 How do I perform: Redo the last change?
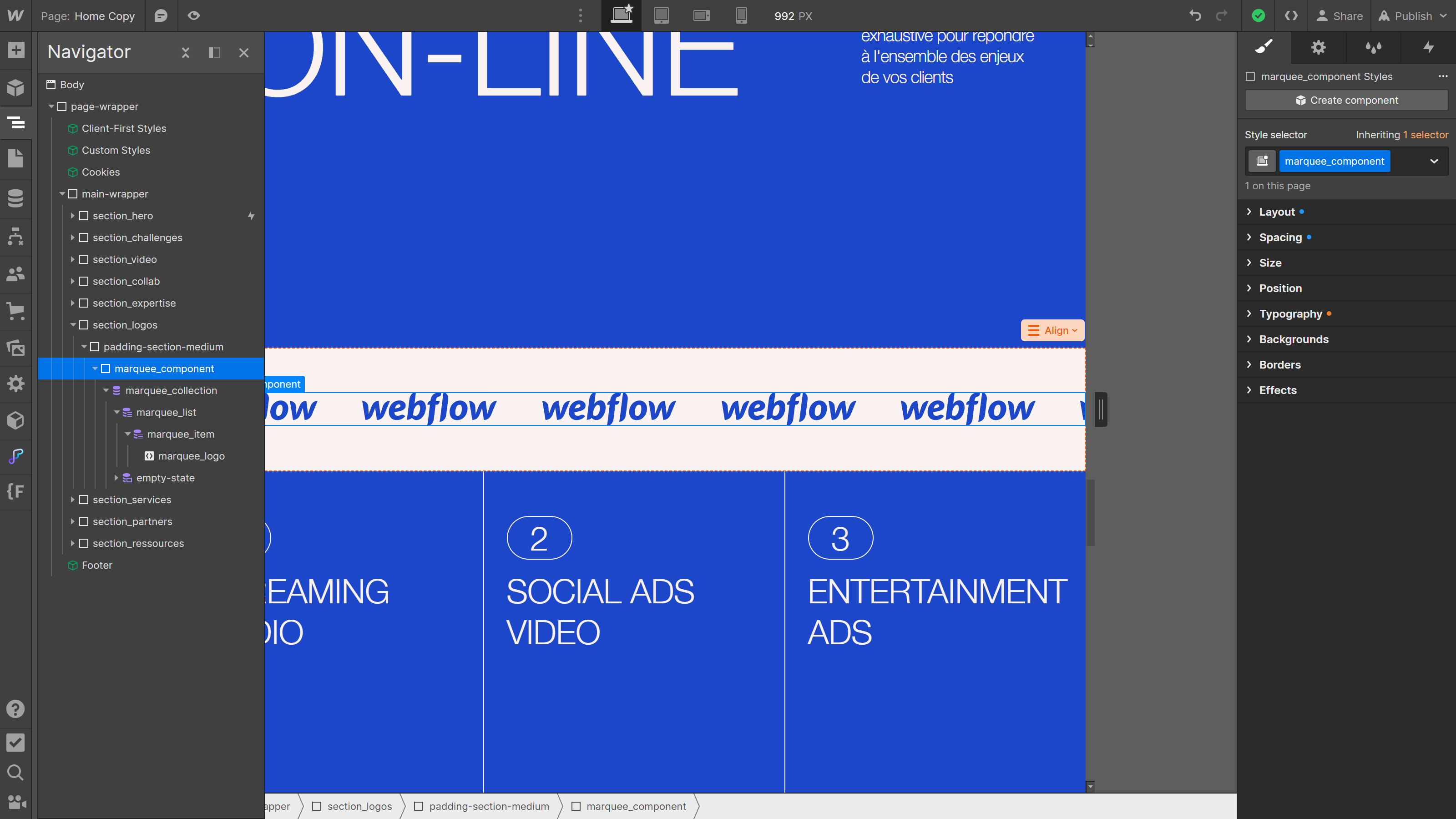coord(1221,15)
